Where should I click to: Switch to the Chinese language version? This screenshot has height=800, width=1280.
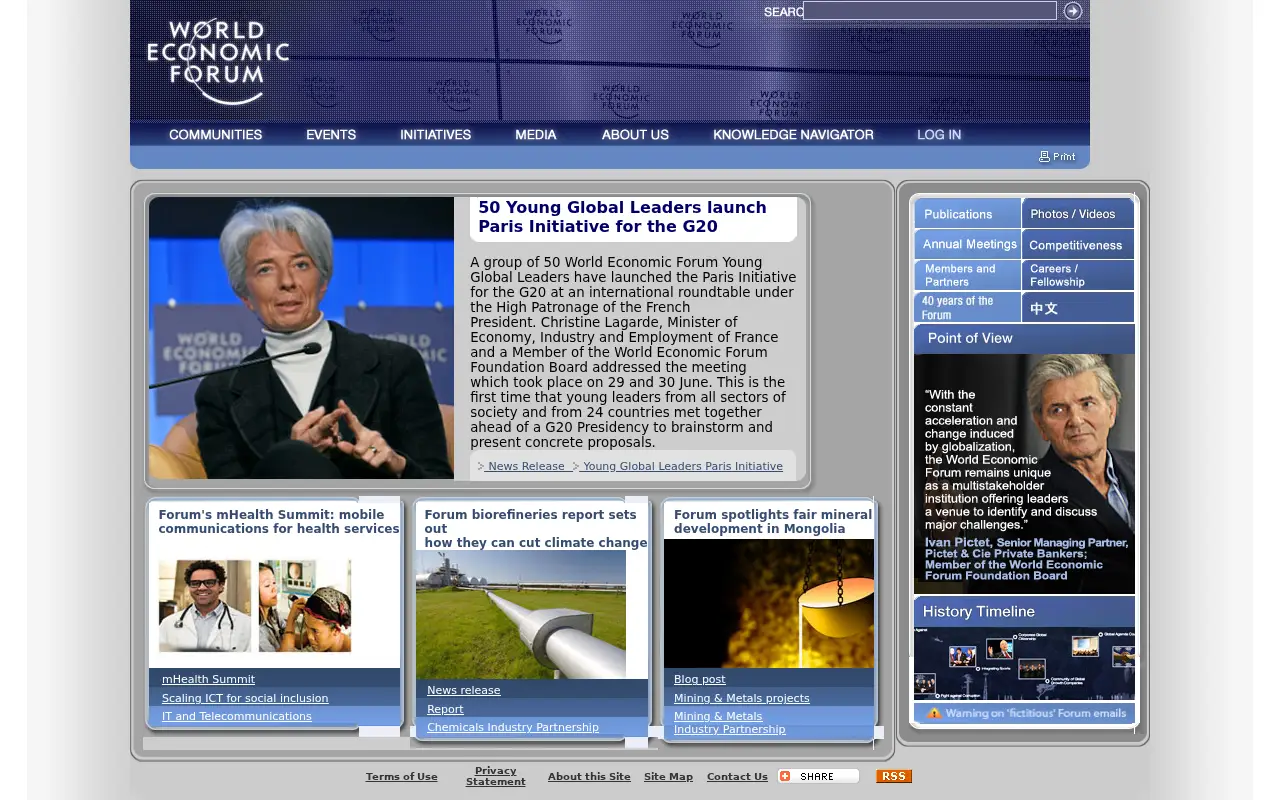pos(1078,307)
